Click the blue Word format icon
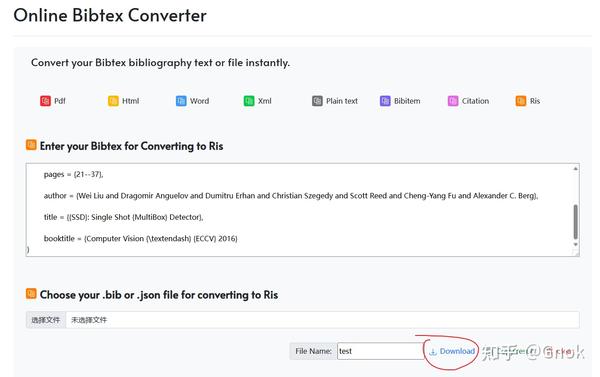This screenshot has width=600, height=377. click(181, 101)
